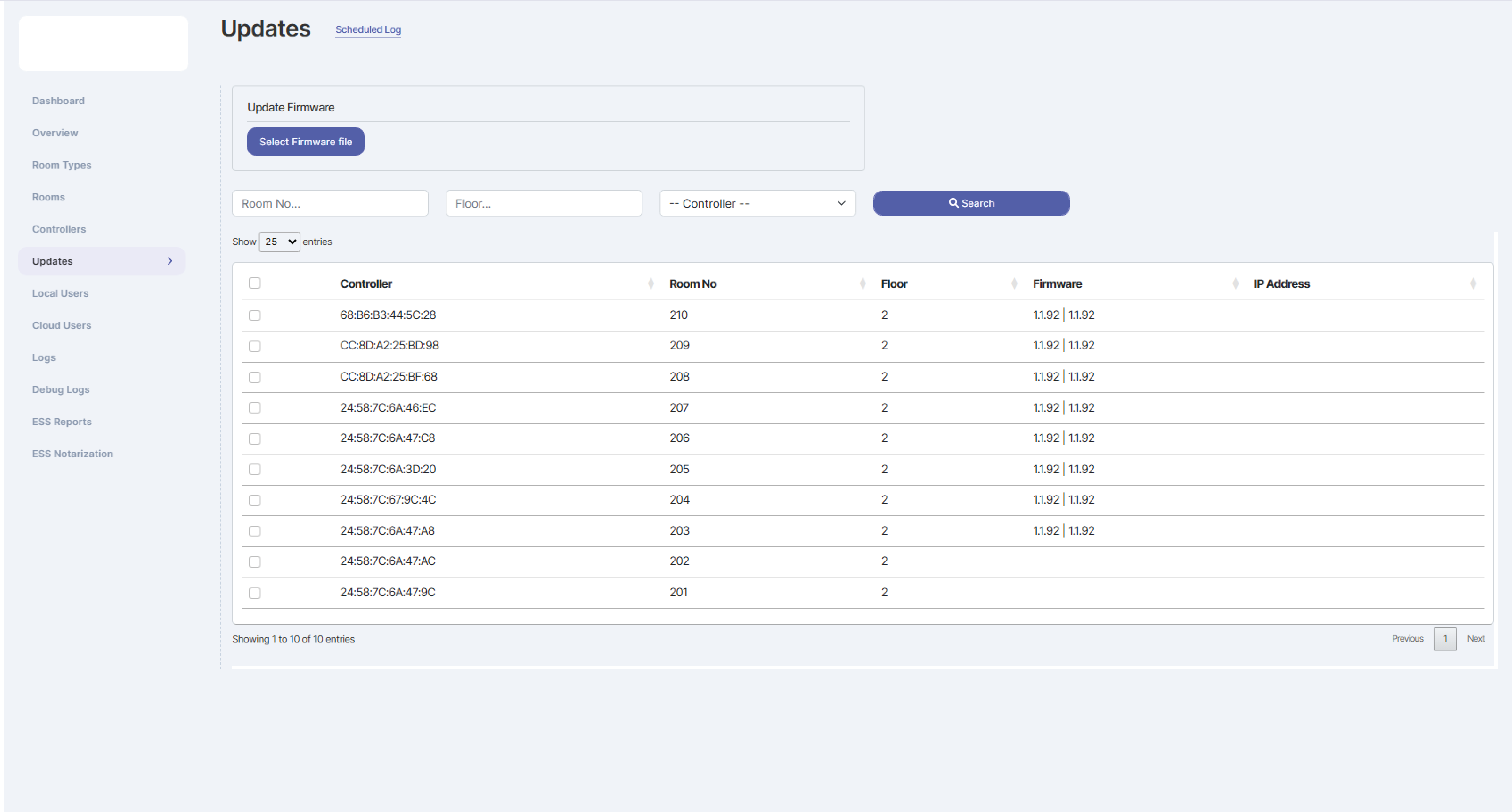The height and width of the screenshot is (812, 1512).
Task: Check the checkbox for room 210
Action: [x=254, y=315]
